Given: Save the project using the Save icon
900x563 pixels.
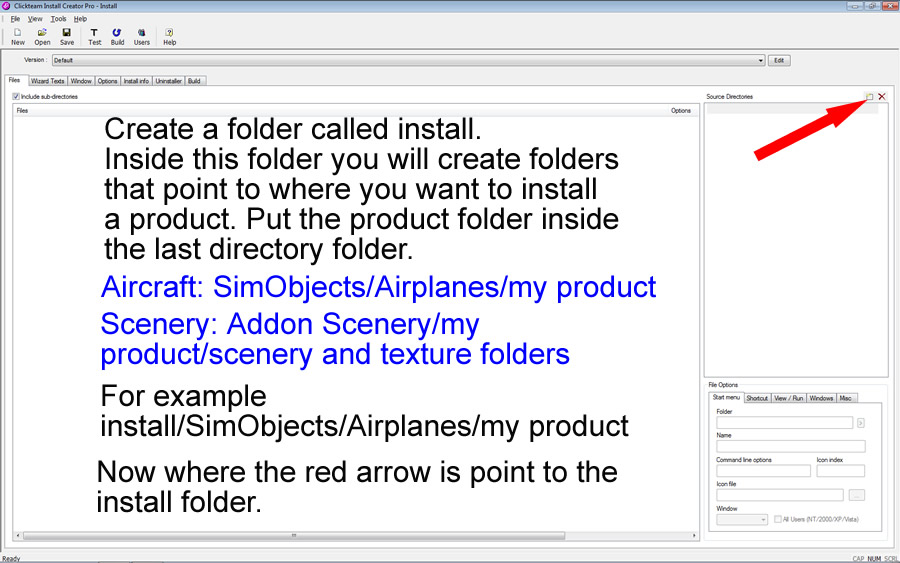Looking at the screenshot, I should (x=66, y=36).
